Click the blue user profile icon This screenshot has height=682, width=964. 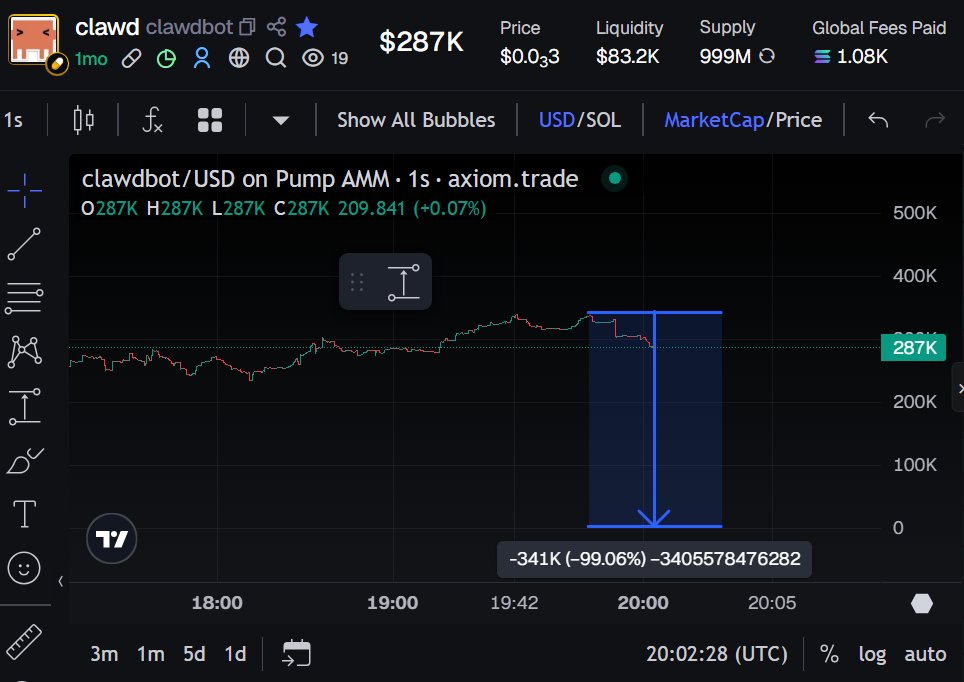tap(202, 58)
